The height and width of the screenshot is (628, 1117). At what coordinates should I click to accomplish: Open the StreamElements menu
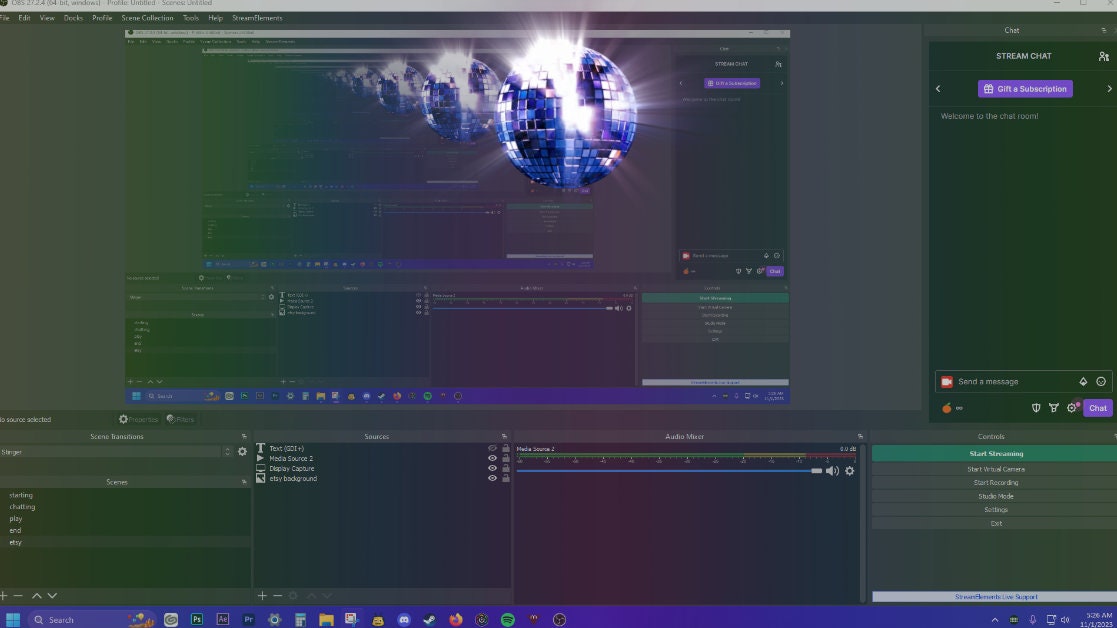(x=258, y=17)
